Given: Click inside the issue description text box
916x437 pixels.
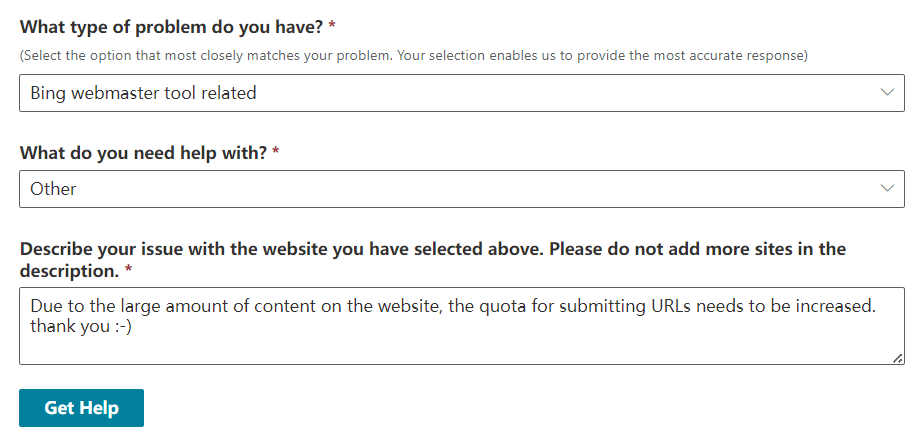Looking at the screenshot, I should coord(462,326).
